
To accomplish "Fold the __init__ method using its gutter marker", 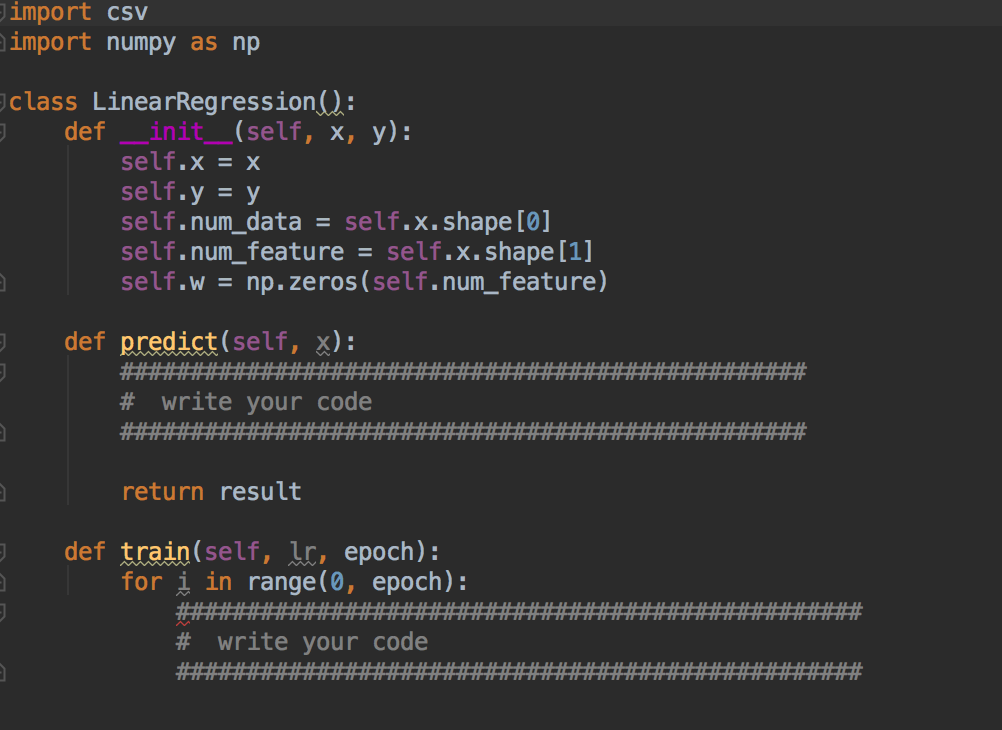I will tap(3, 132).
